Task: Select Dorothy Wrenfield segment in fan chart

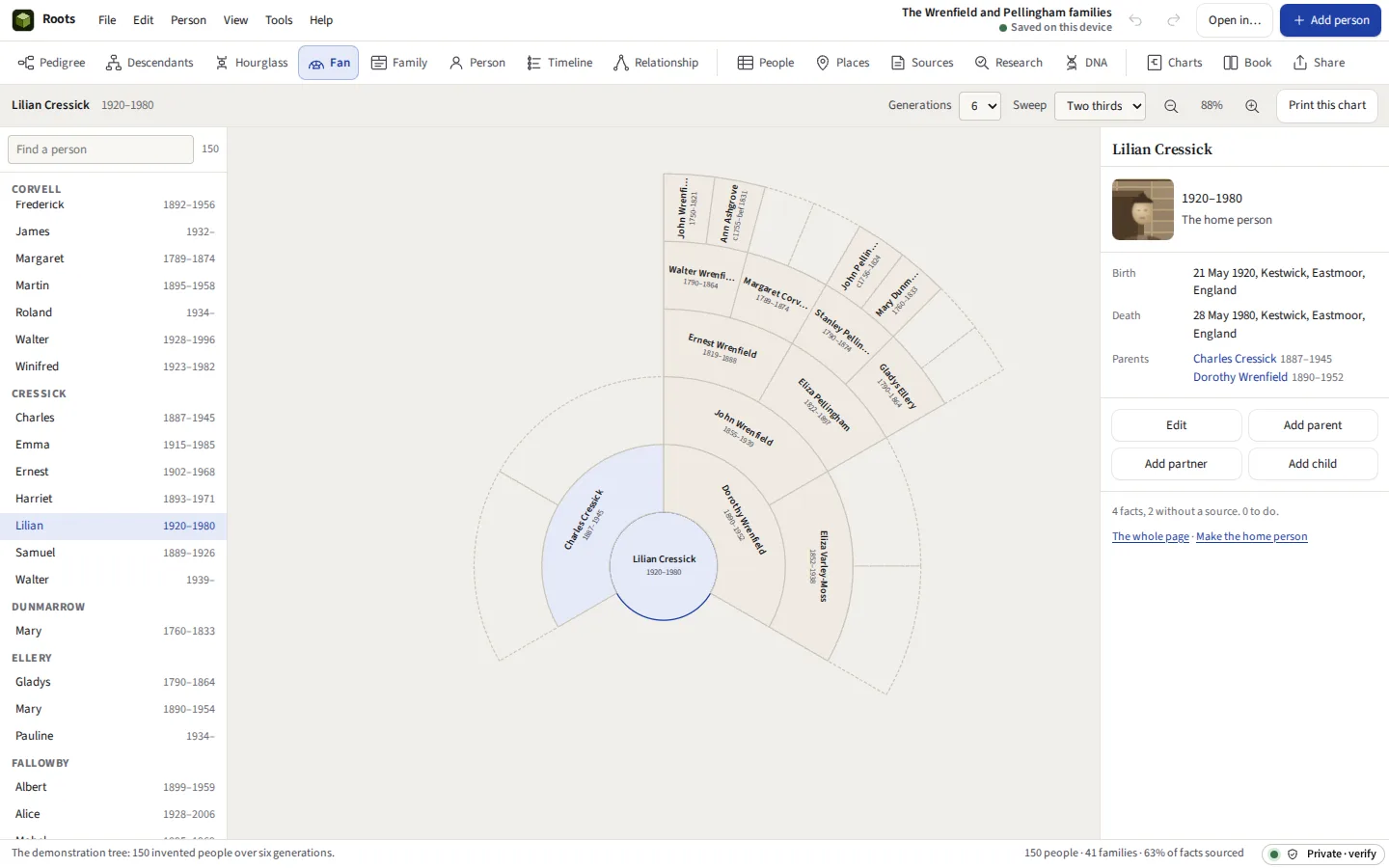Action: click(x=744, y=519)
